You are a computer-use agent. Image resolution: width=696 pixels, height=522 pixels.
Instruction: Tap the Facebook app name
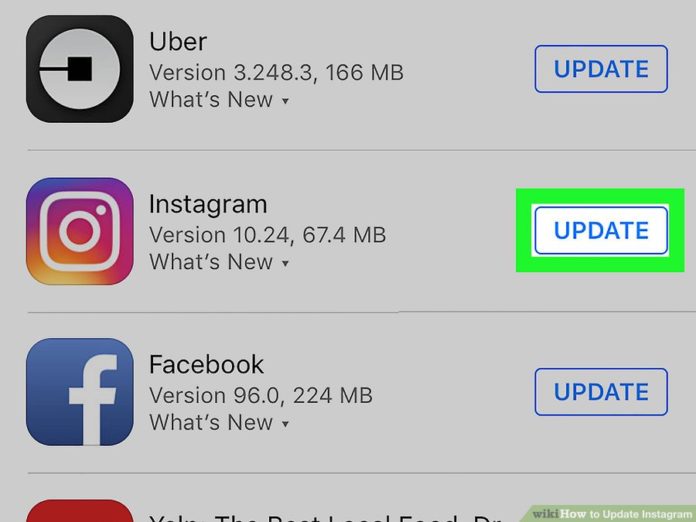coord(206,364)
